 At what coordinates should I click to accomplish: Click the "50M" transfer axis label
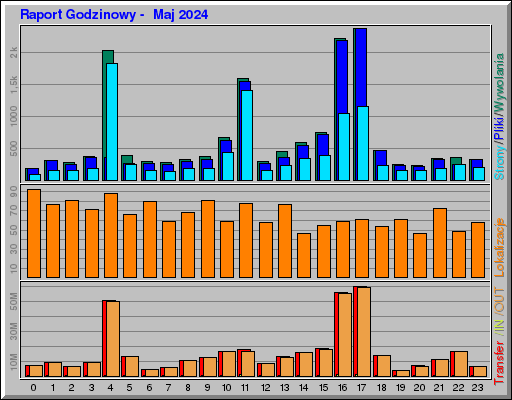coord(14,301)
